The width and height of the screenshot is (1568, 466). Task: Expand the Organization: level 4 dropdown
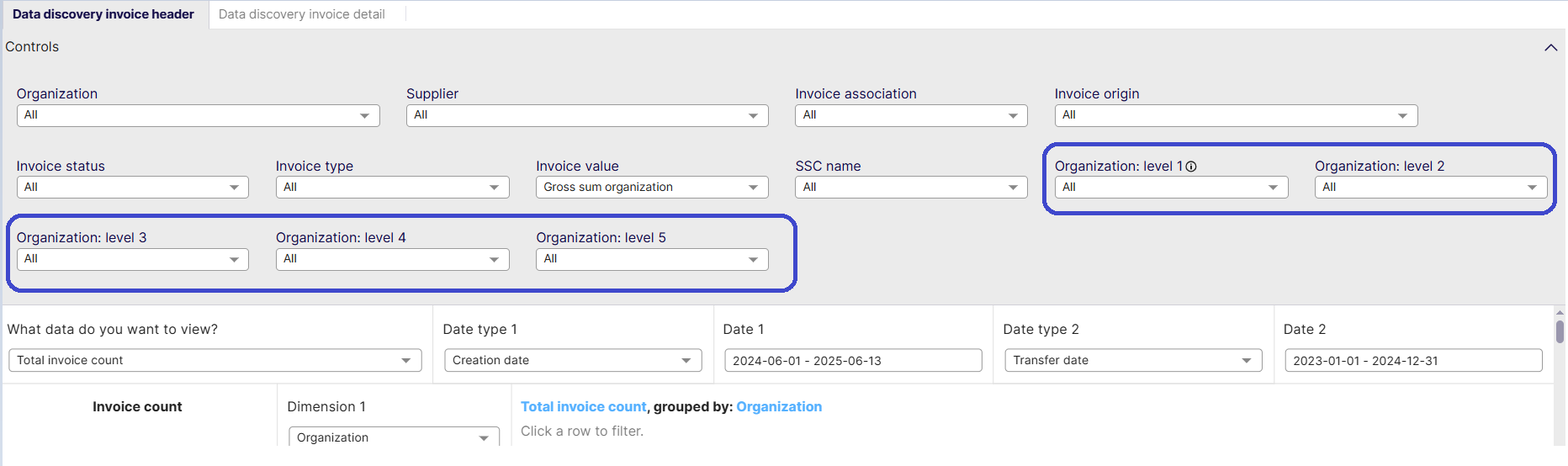pos(392,259)
